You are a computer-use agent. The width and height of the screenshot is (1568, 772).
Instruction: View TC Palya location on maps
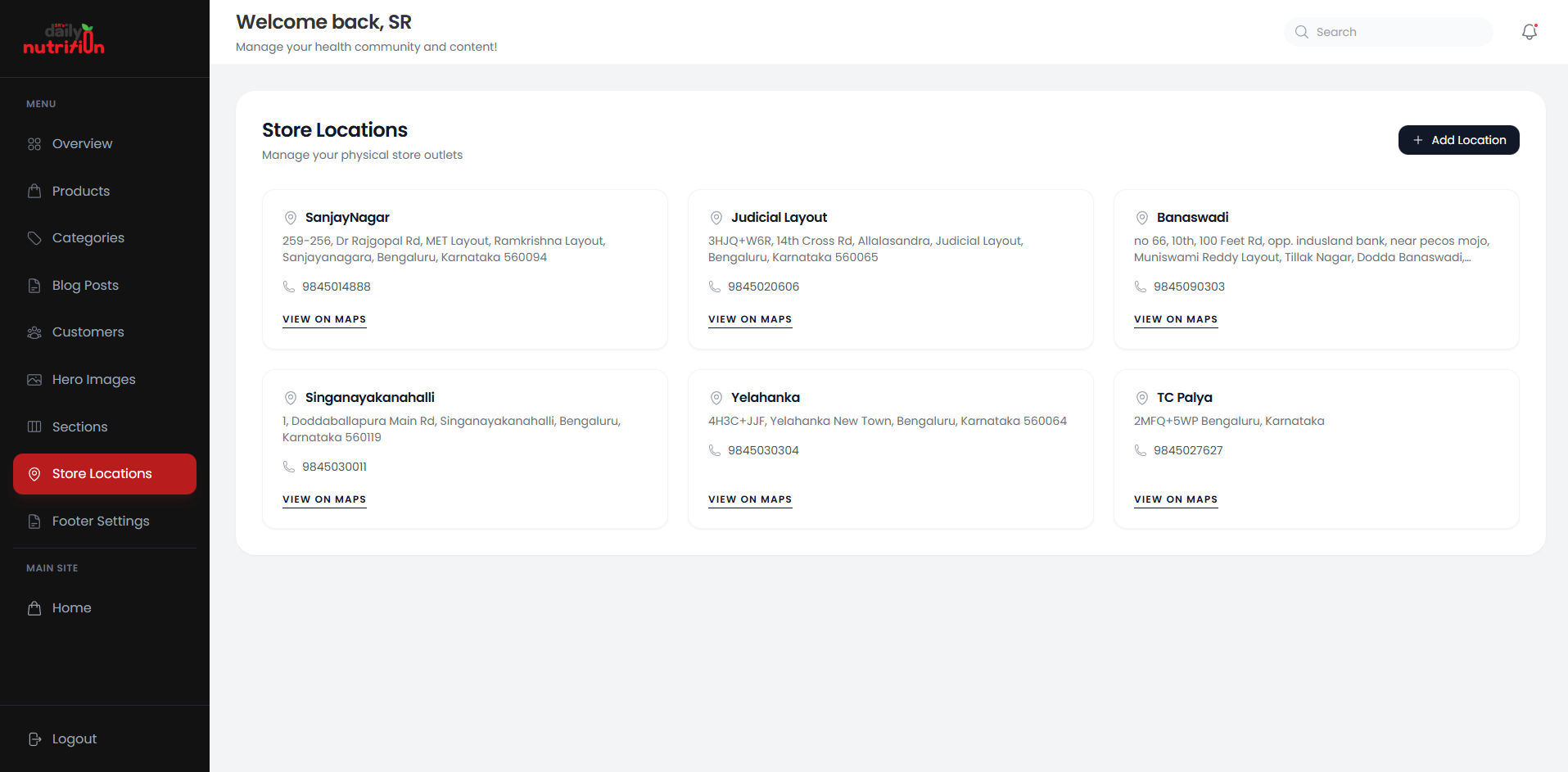(1175, 499)
